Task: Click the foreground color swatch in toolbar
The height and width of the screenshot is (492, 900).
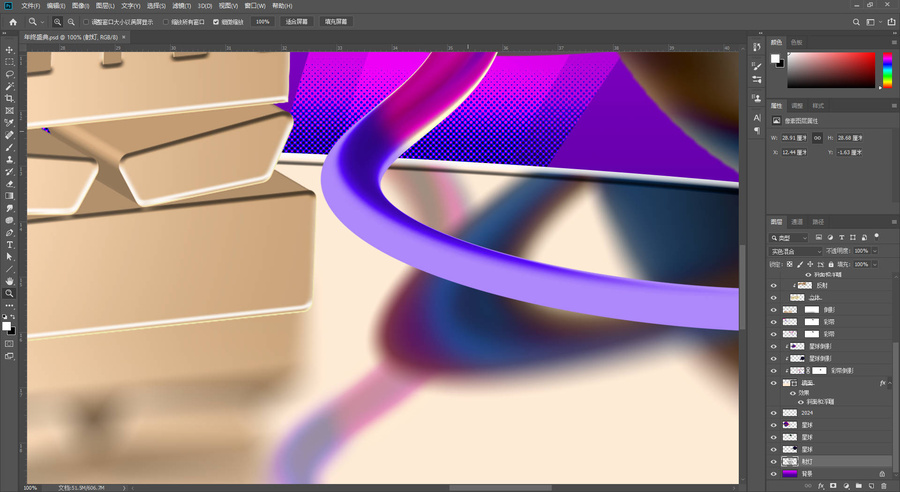Action: pyautogui.click(x=6, y=326)
